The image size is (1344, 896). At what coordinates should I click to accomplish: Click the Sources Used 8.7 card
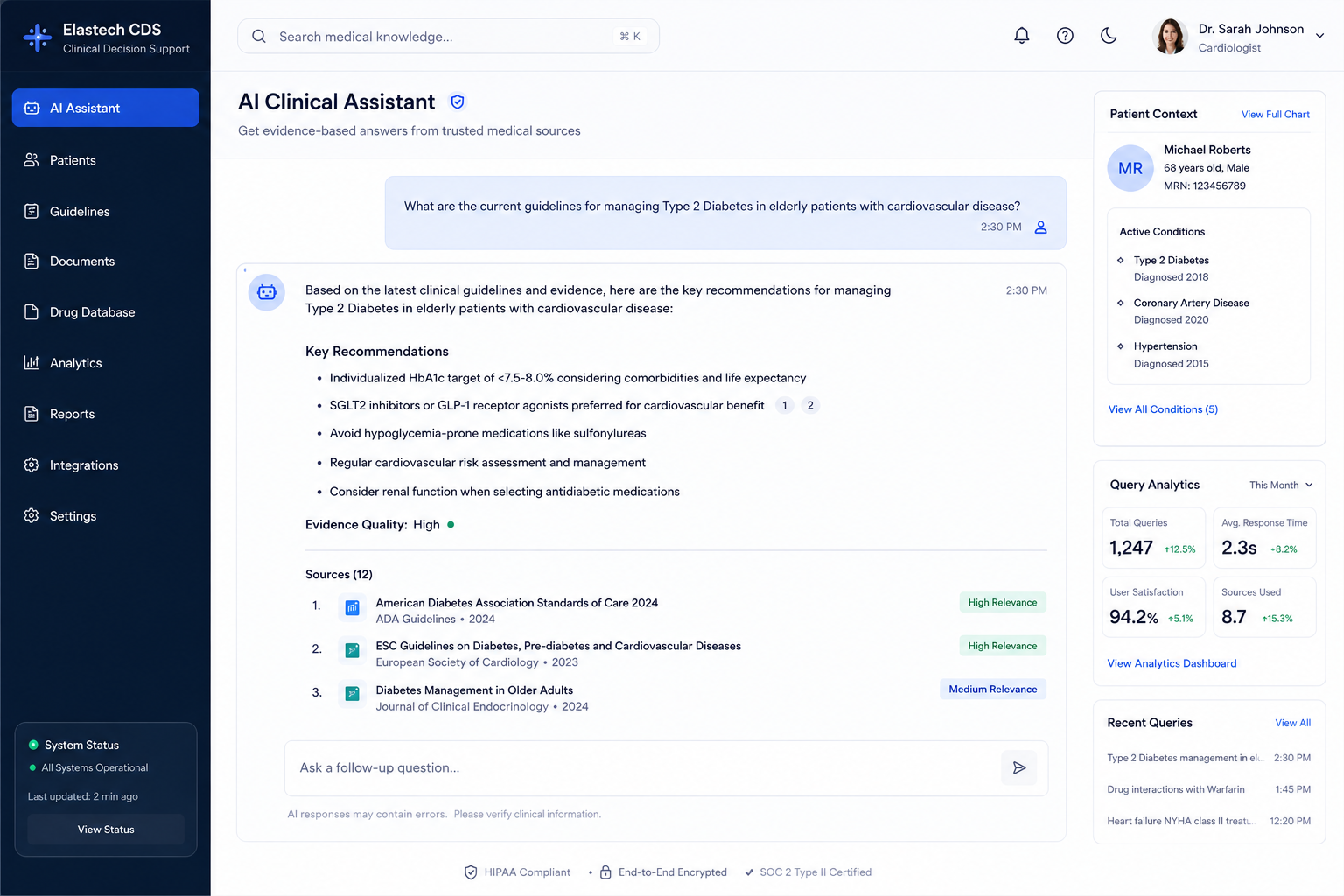(1264, 607)
